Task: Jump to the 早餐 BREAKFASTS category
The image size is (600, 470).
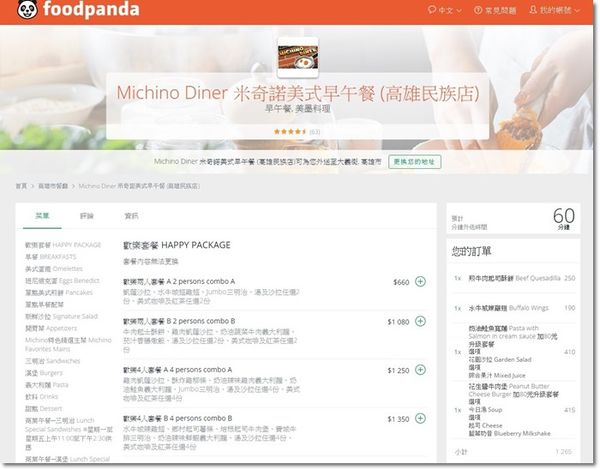Action: coord(52,256)
